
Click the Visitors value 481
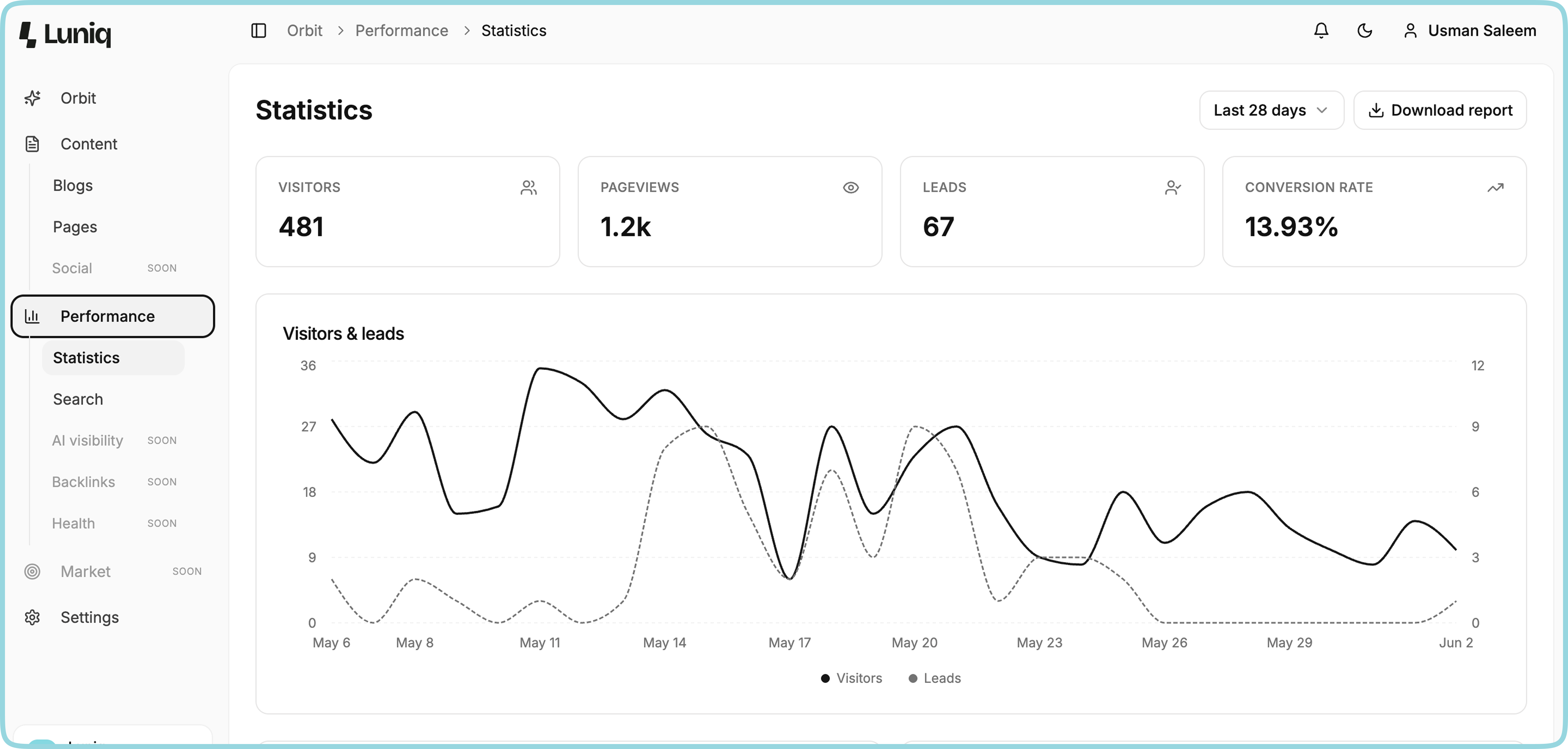coord(301,227)
